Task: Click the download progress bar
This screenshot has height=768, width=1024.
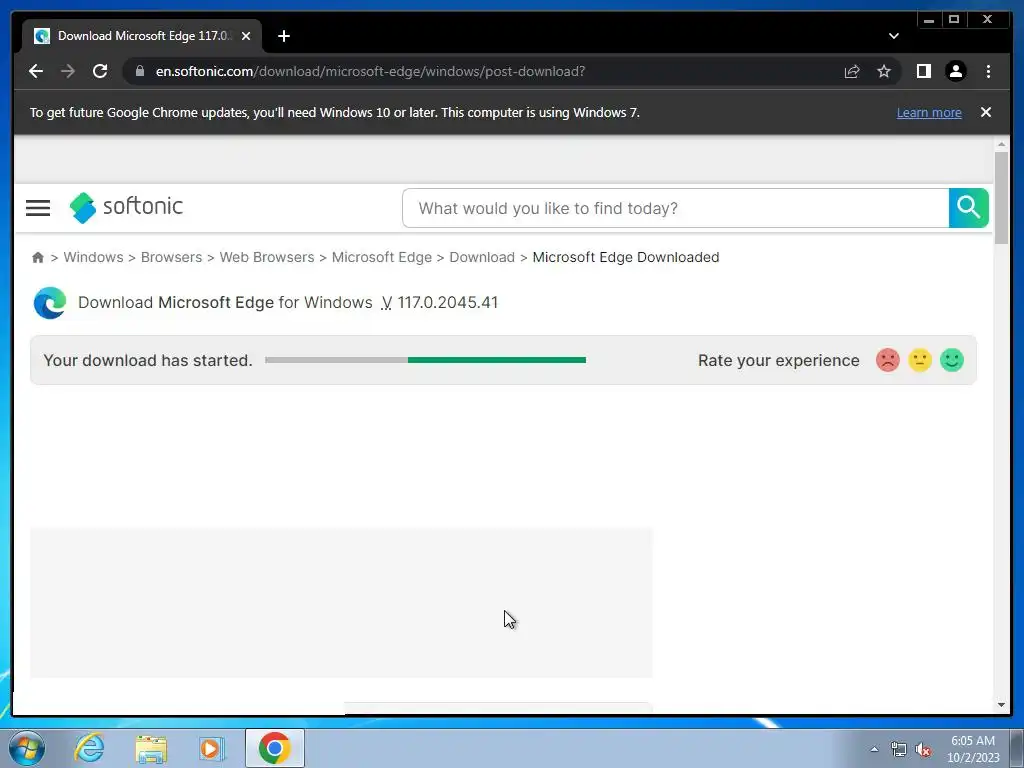Action: click(425, 360)
